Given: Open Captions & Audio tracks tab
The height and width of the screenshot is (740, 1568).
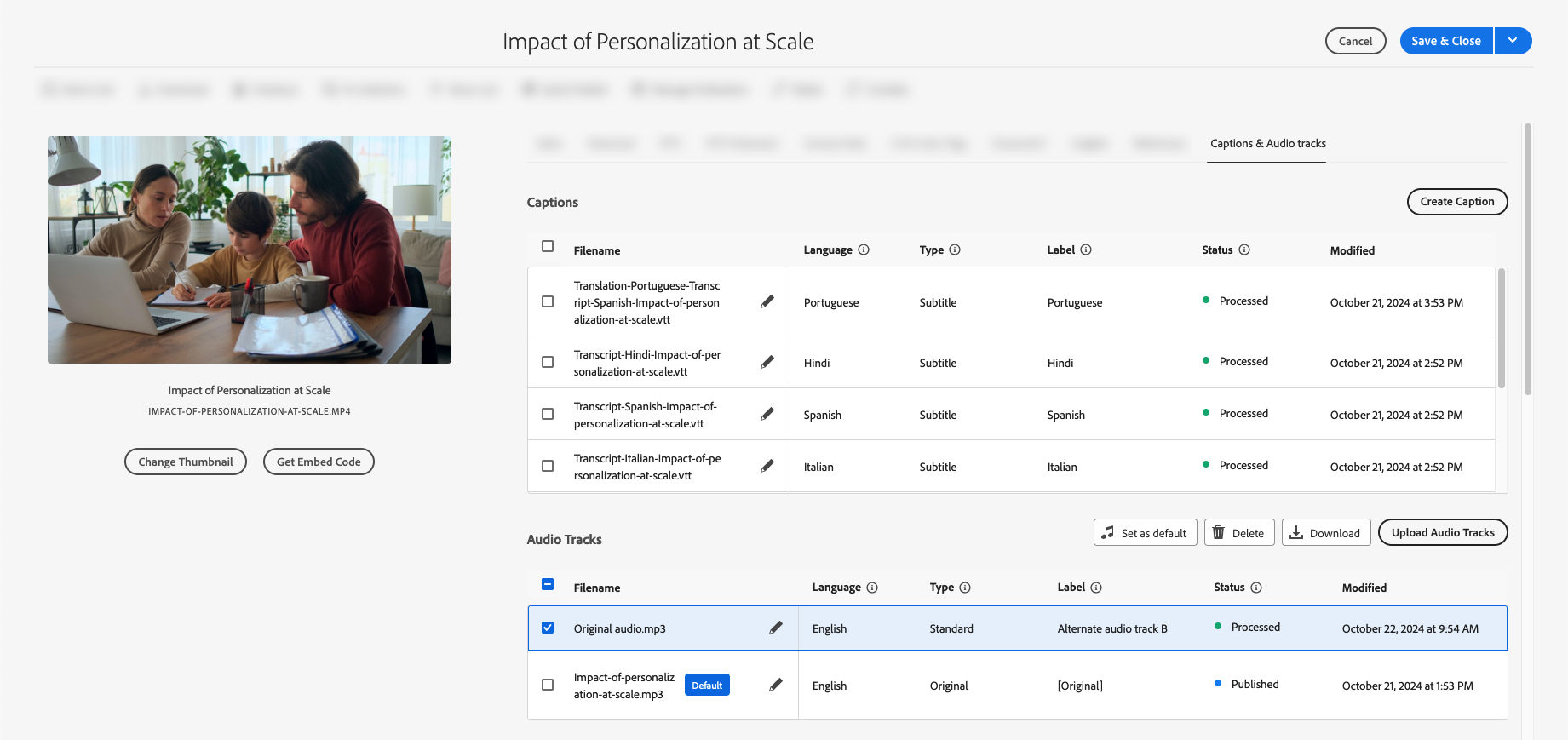Looking at the screenshot, I should click(1267, 143).
